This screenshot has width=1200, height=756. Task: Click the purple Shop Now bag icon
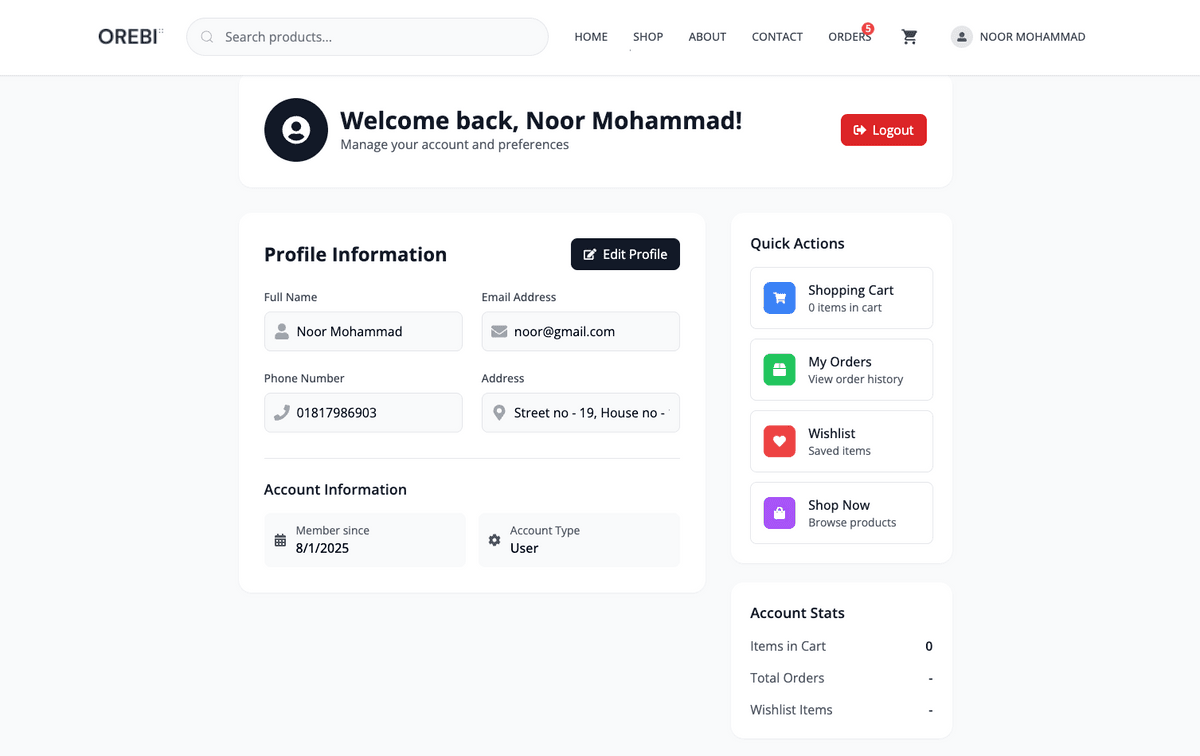pos(780,513)
